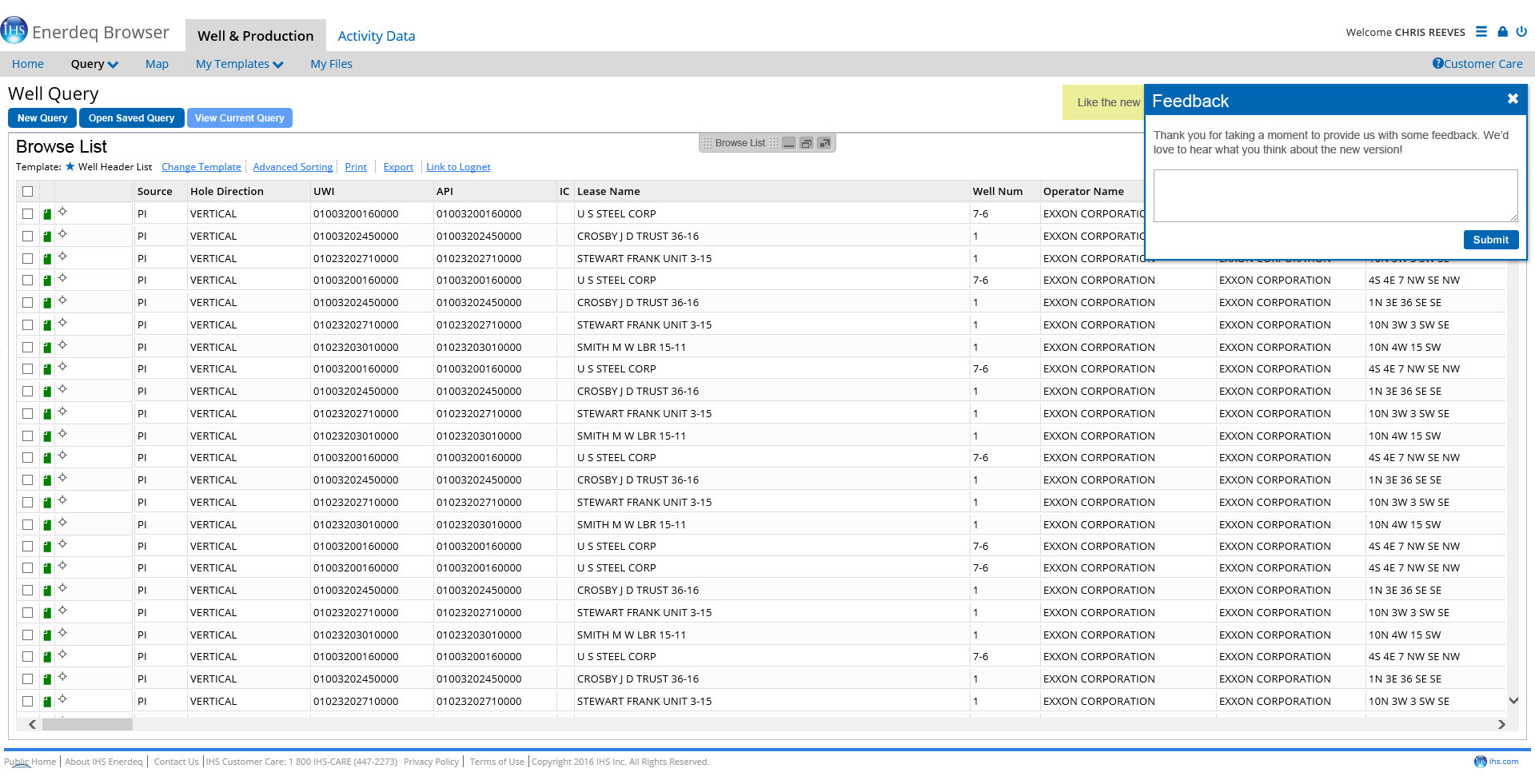Screen dimensions: 1535x784
Task: Open green document icon in third table row
Action: click(x=47, y=259)
